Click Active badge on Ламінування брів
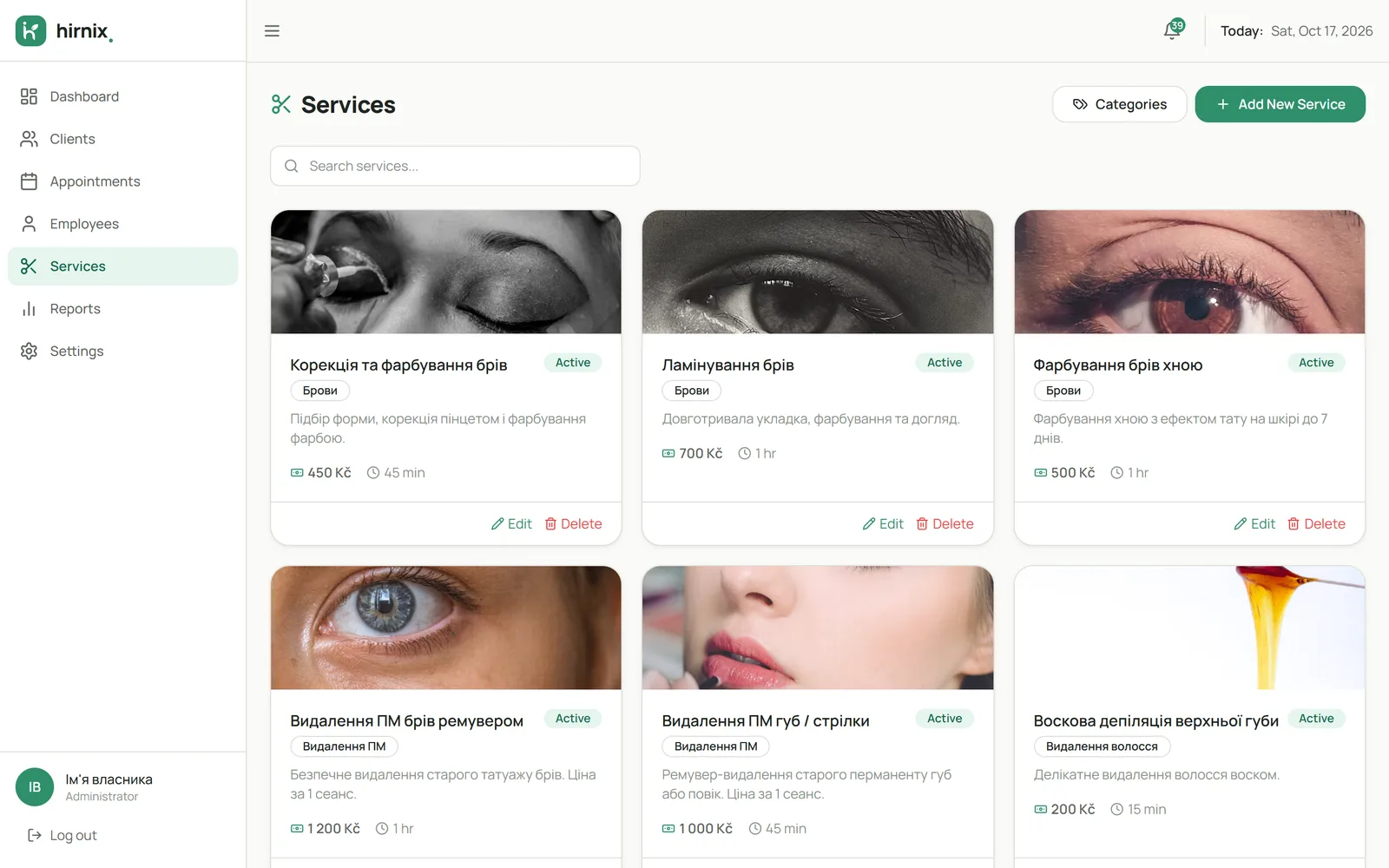 [945, 363]
